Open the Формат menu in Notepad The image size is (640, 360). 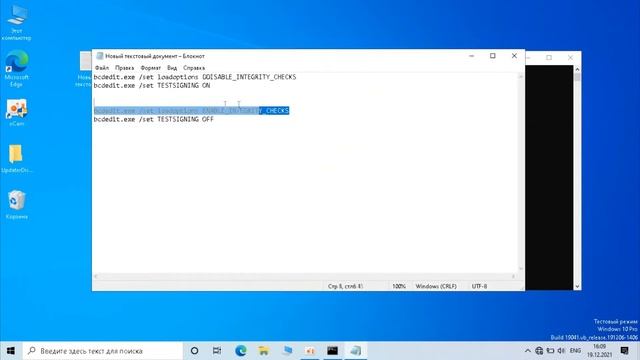coord(151,68)
